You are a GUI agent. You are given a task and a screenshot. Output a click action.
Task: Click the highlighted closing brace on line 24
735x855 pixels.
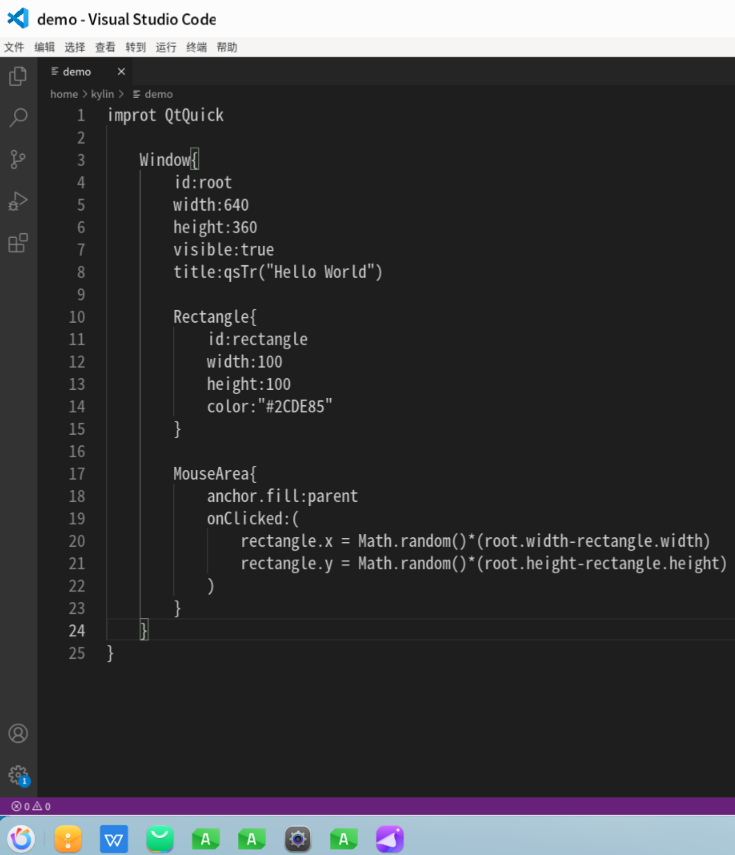[144, 631]
